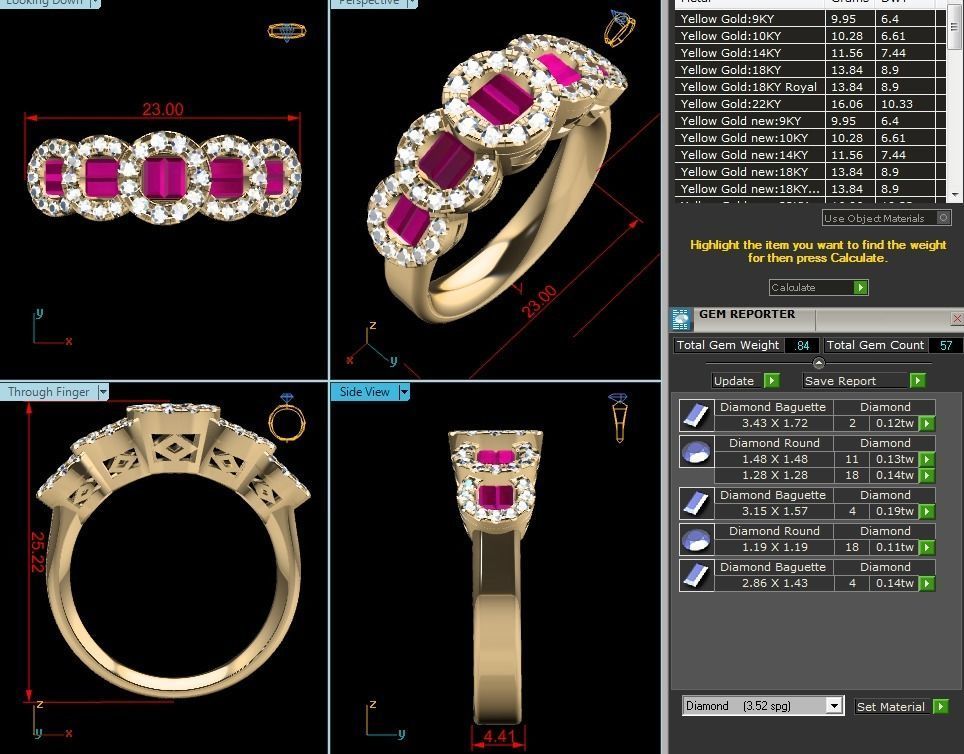Click the Looking Down ring orientation icon
The height and width of the screenshot is (754, 964).
click(286, 31)
